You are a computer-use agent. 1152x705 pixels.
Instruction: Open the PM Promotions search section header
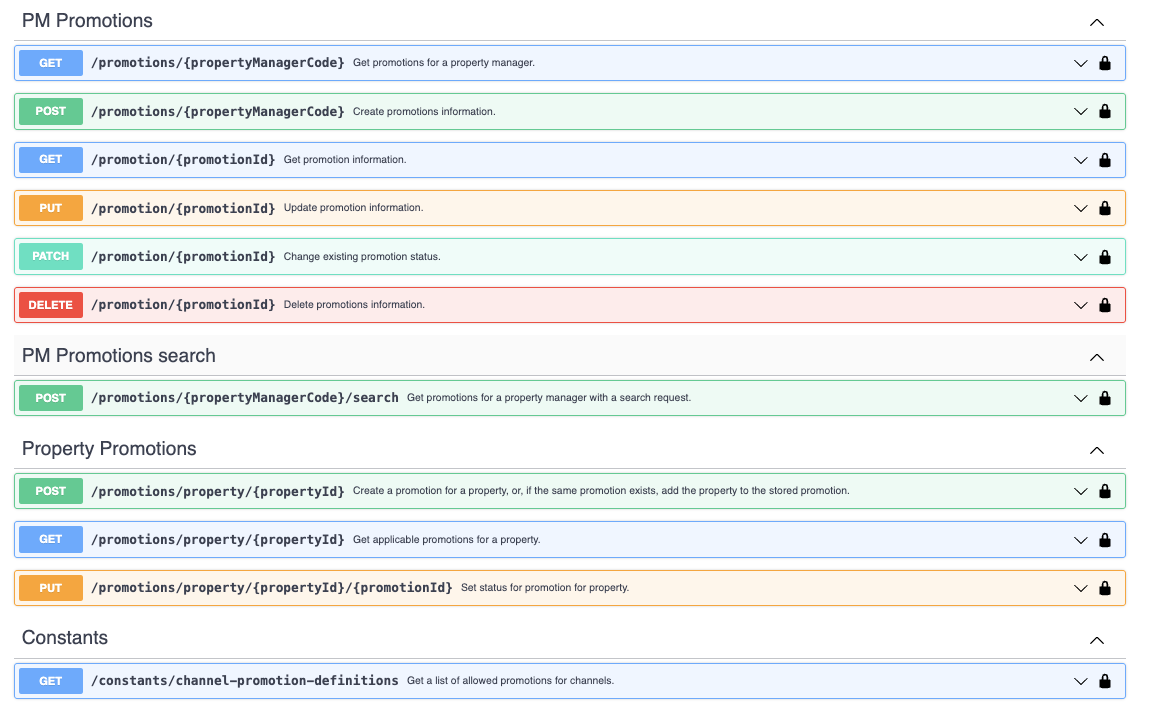(x=119, y=356)
